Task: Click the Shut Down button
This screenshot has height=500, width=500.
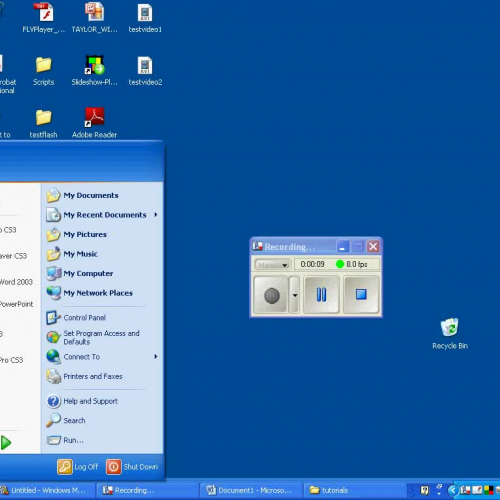Action: click(132, 467)
